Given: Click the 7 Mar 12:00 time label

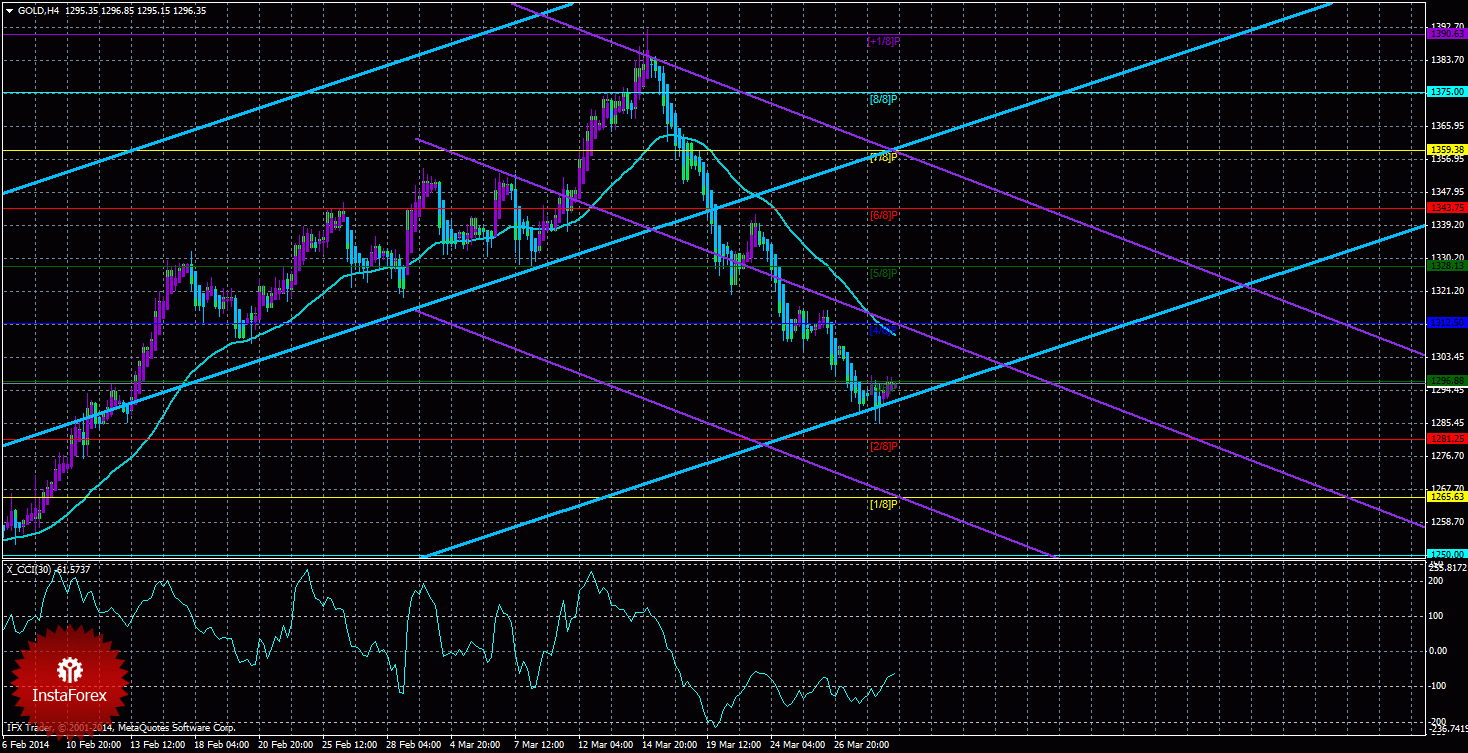Looking at the screenshot, I should click(x=539, y=745).
